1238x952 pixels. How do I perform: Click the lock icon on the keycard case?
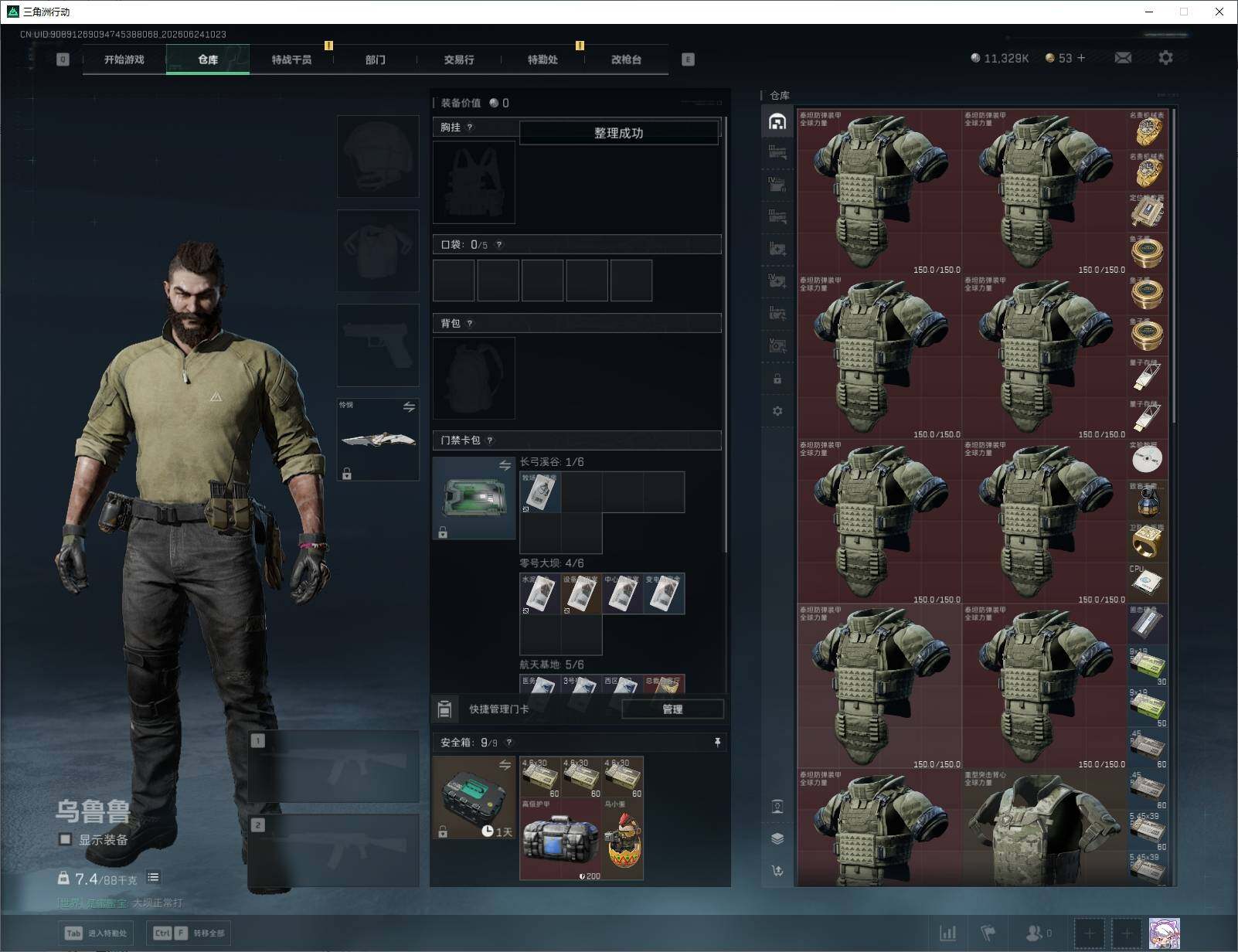pyautogui.click(x=443, y=532)
